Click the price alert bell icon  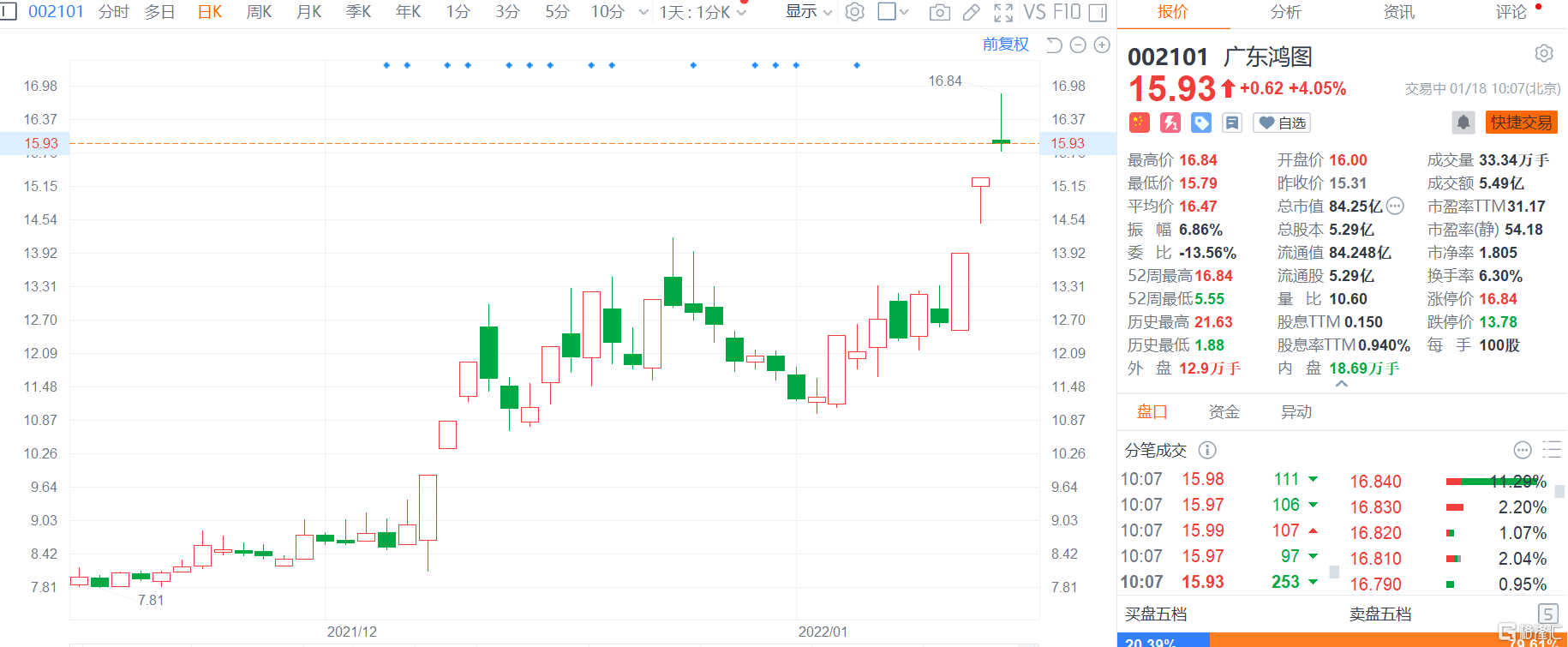(1463, 123)
